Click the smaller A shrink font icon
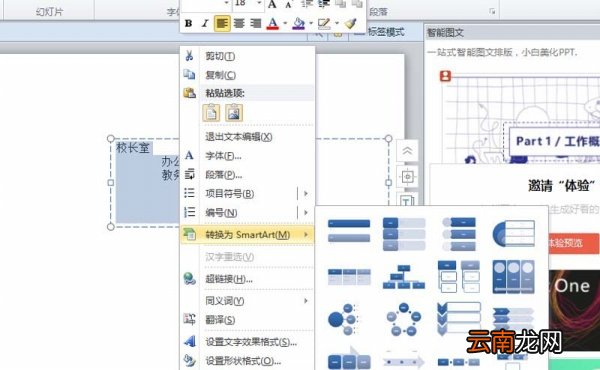The width and height of the screenshot is (600, 370). (x=289, y=5)
